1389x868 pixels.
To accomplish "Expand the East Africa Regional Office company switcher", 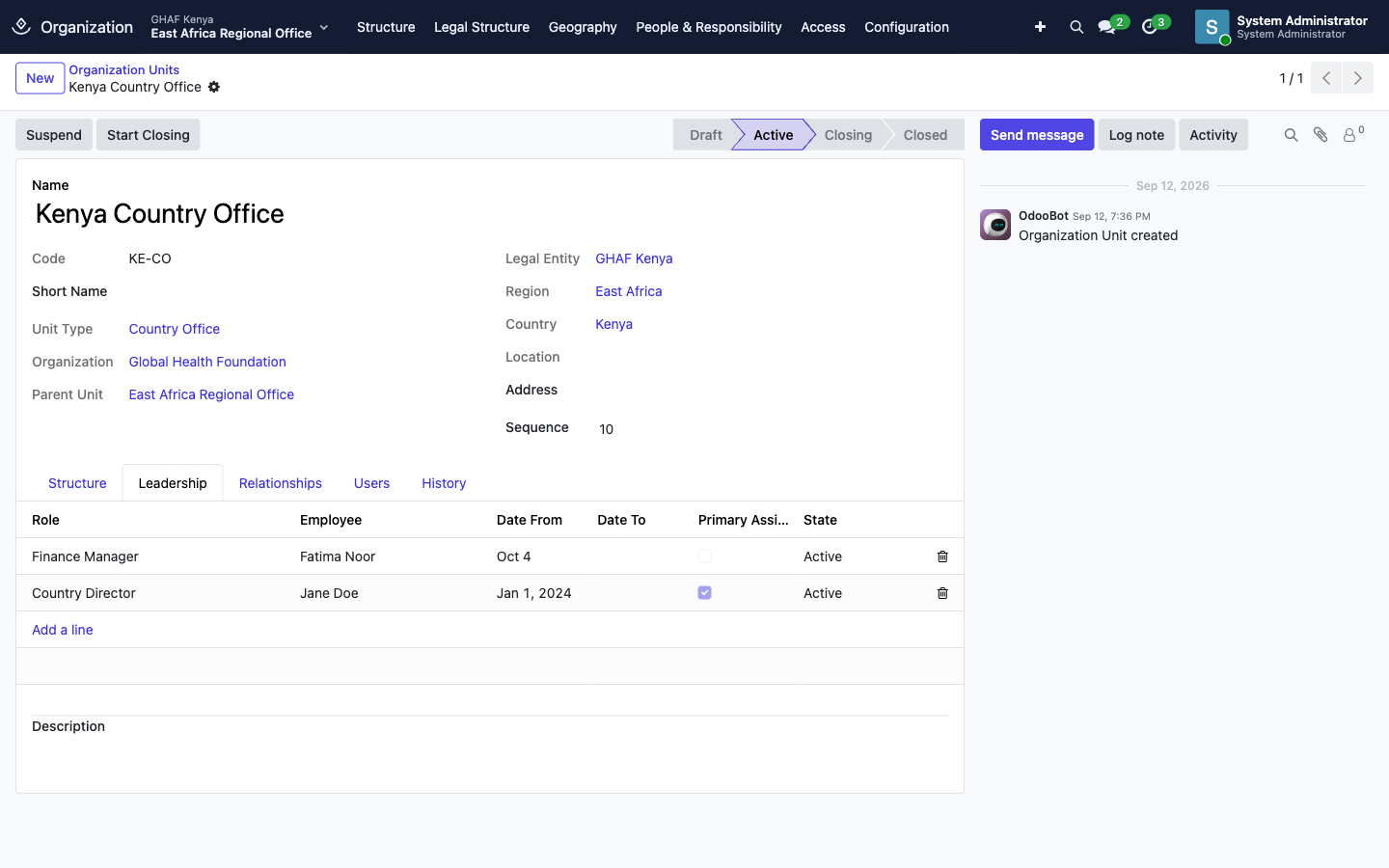I will [239, 27].
